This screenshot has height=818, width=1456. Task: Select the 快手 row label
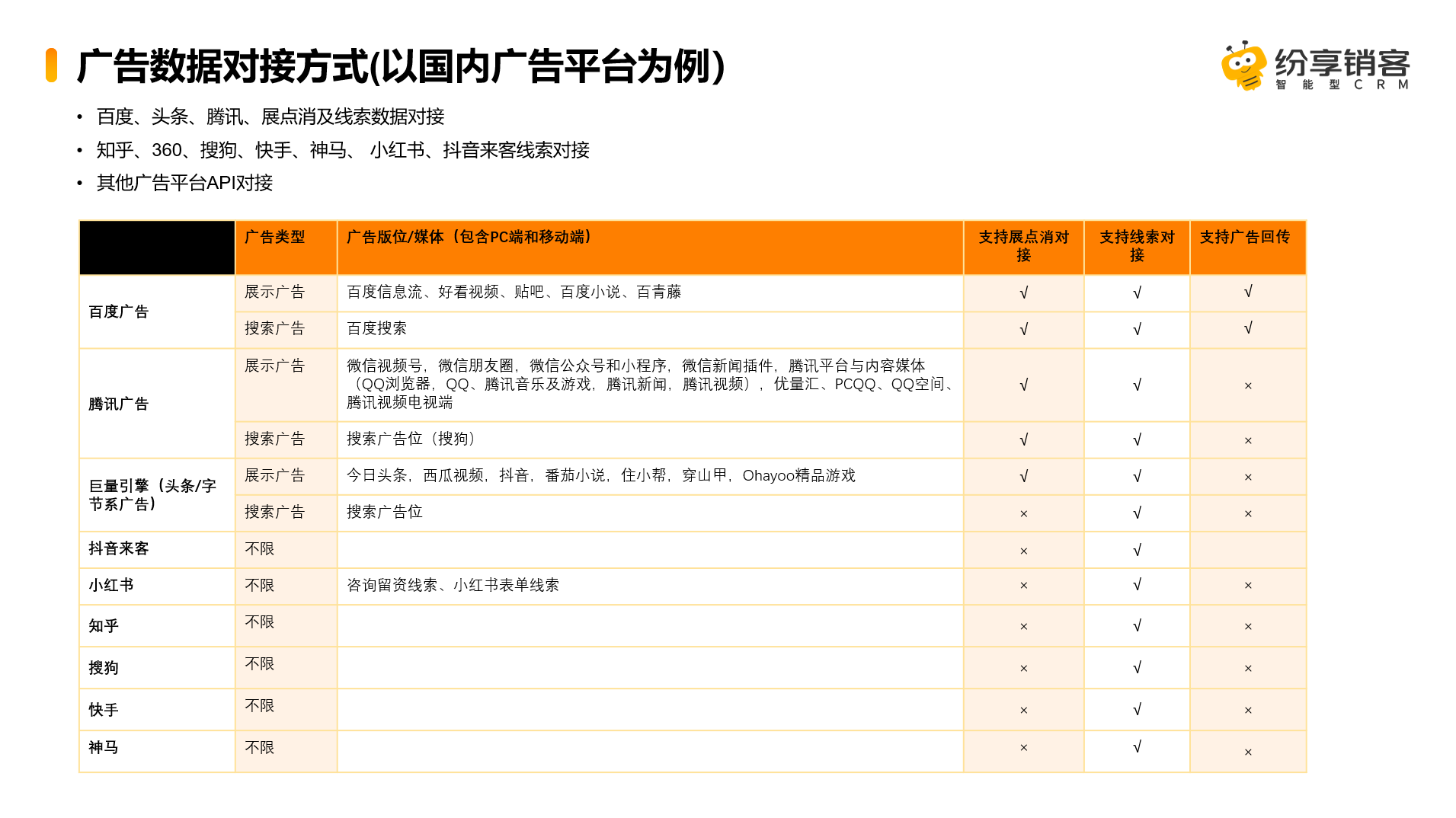pos(104,710)
